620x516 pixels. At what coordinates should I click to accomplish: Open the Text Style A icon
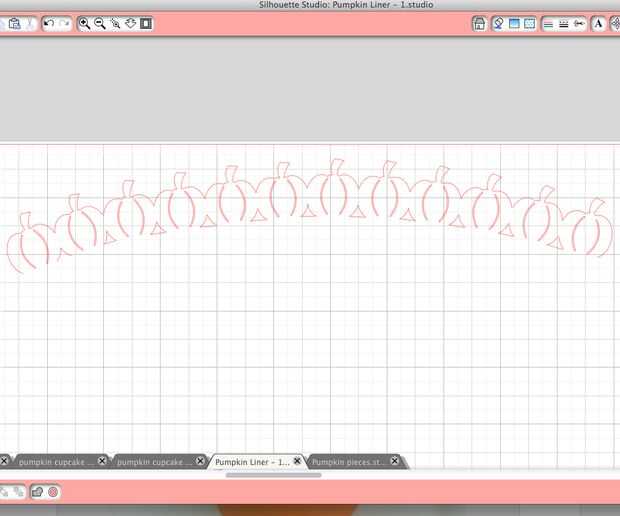[x=598, y=24]
